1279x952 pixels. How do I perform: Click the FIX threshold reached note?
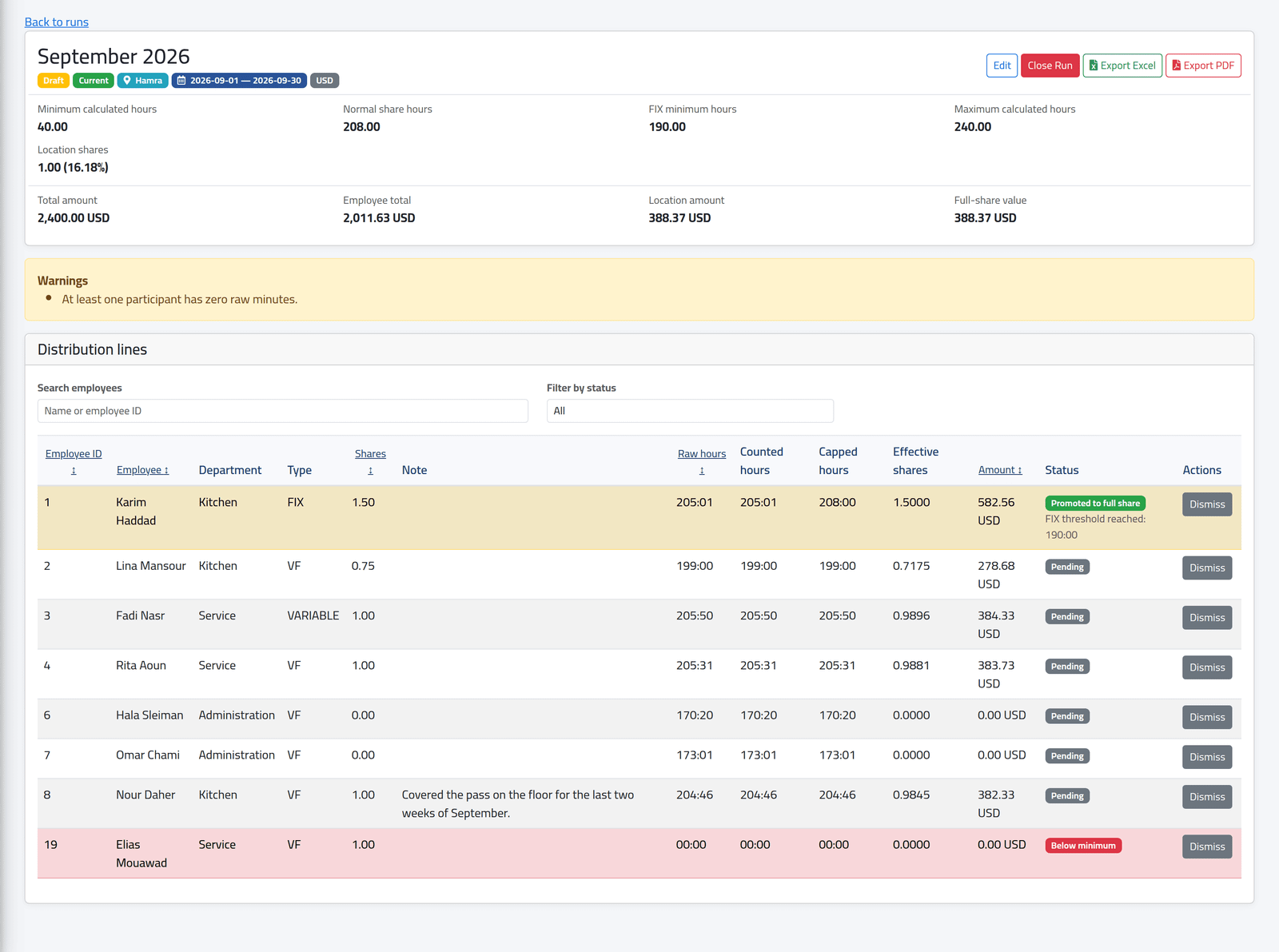[x=1095, y=527]
